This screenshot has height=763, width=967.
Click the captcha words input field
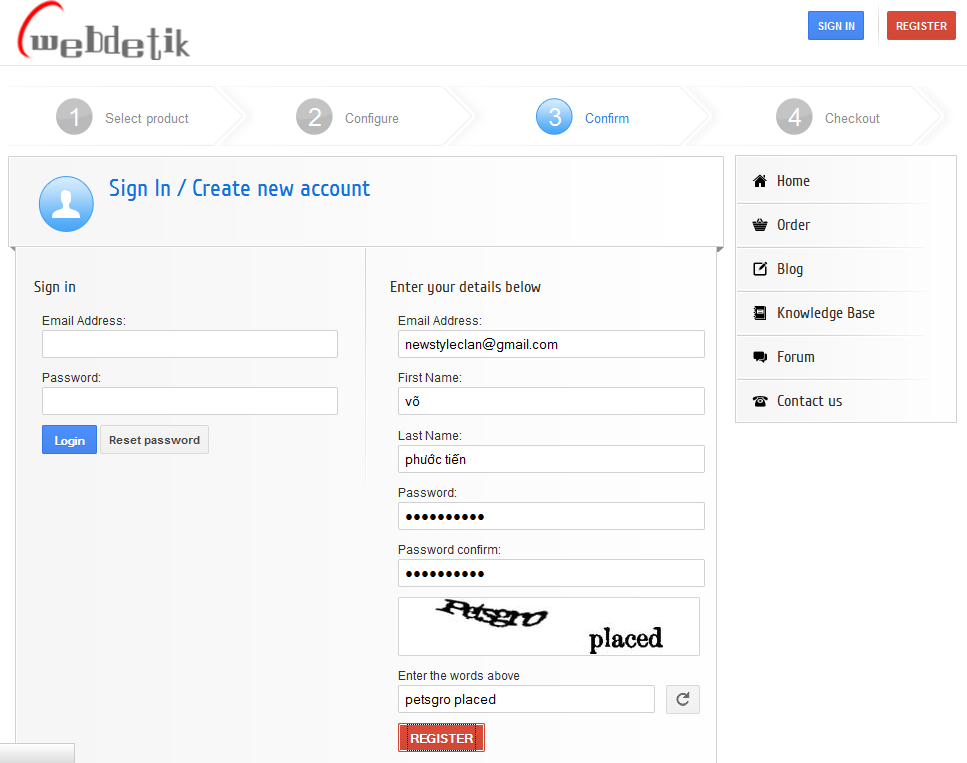click(x=526, y=699)
